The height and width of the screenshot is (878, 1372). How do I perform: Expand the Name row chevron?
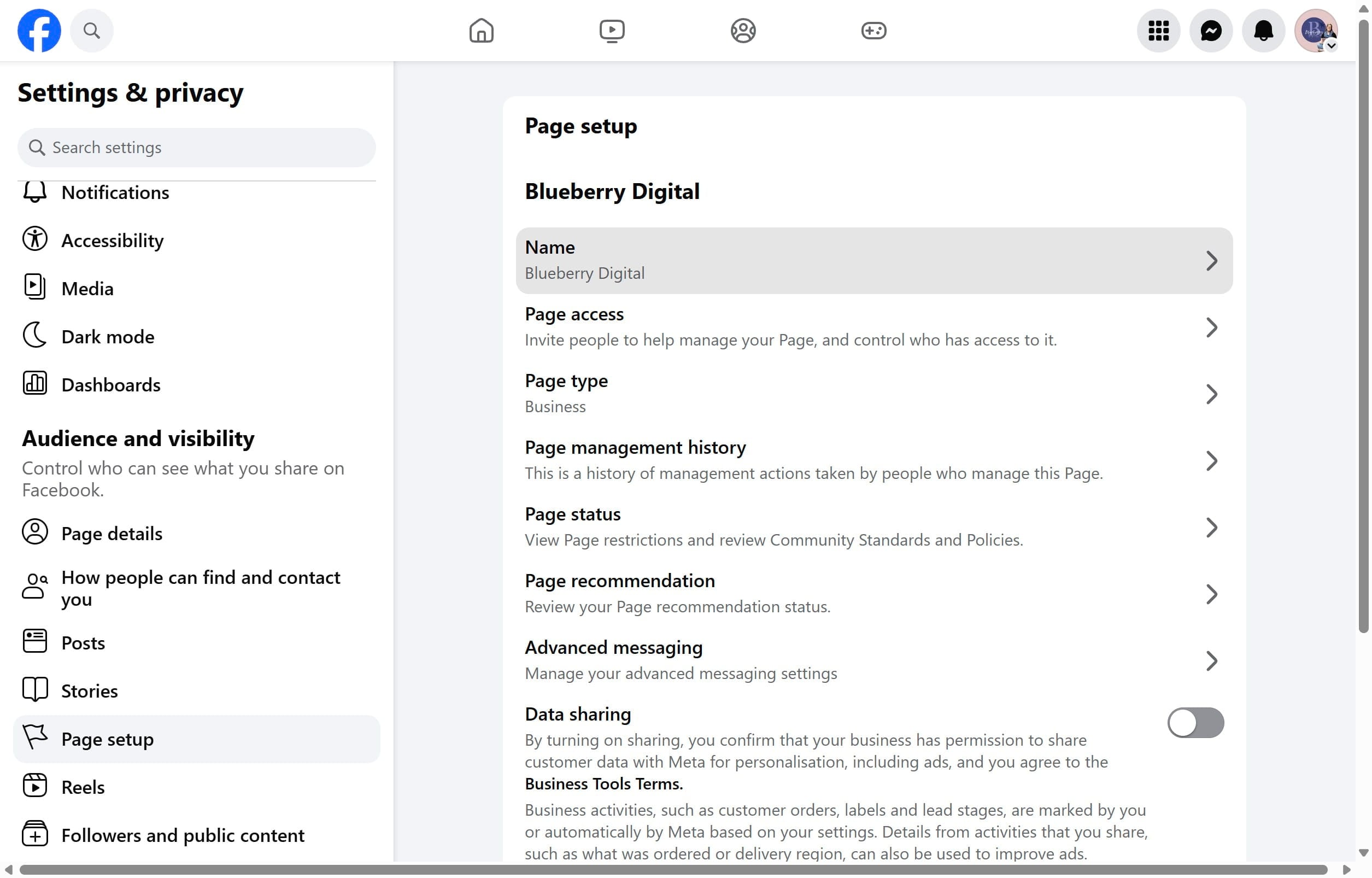1211,261
